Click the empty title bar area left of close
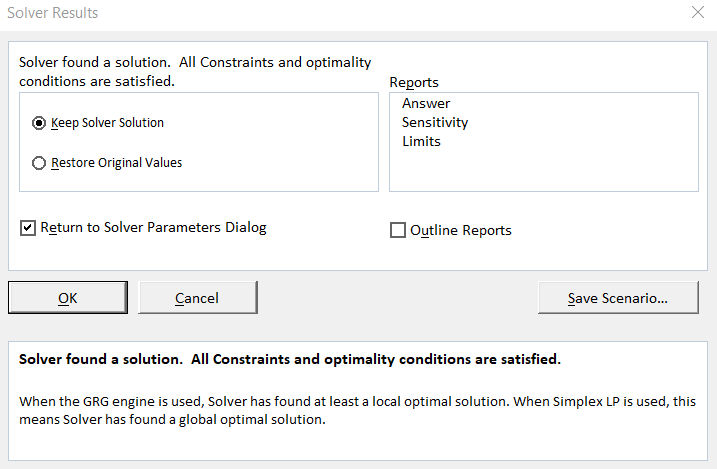 [400, 14]
